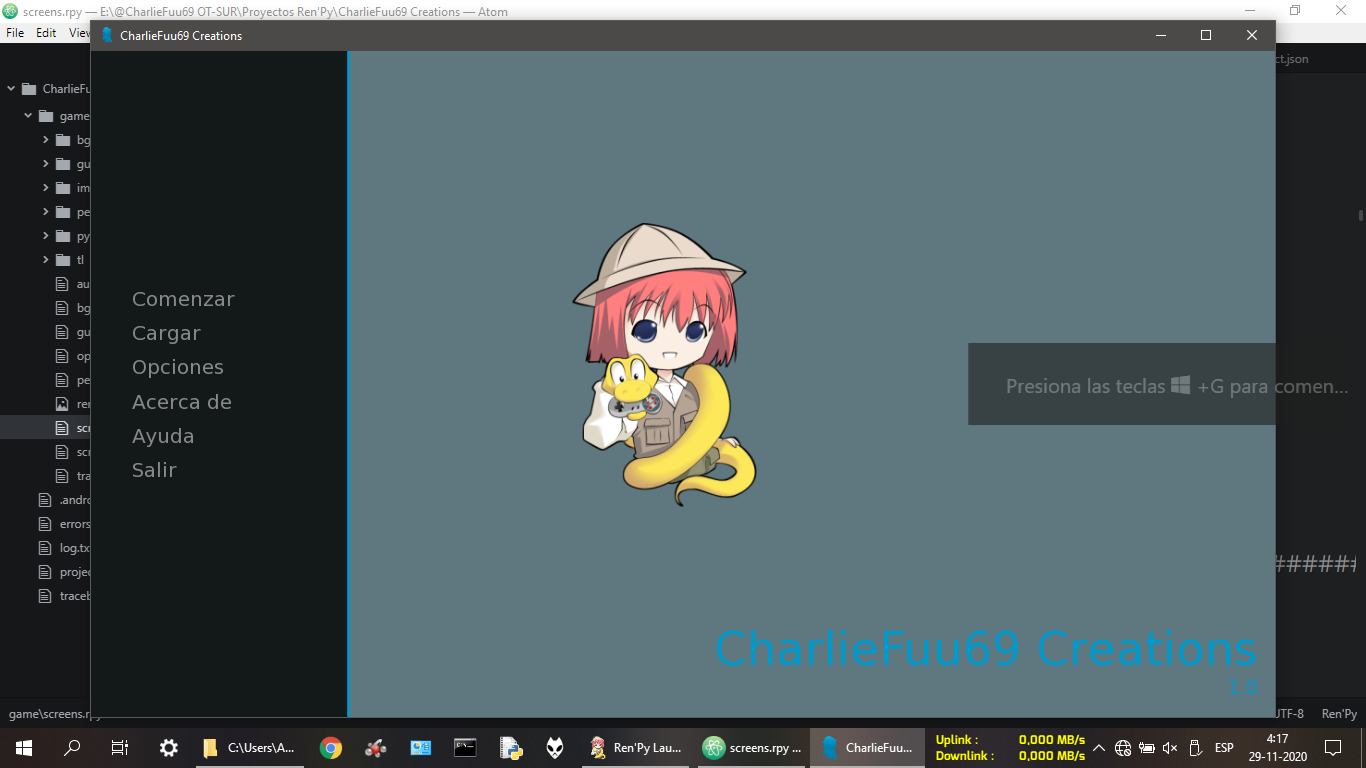Image resolution: width=1366 pixels, height=768 pixels.
Task: Expand the tl folder chevron
Action: [45, 260]
